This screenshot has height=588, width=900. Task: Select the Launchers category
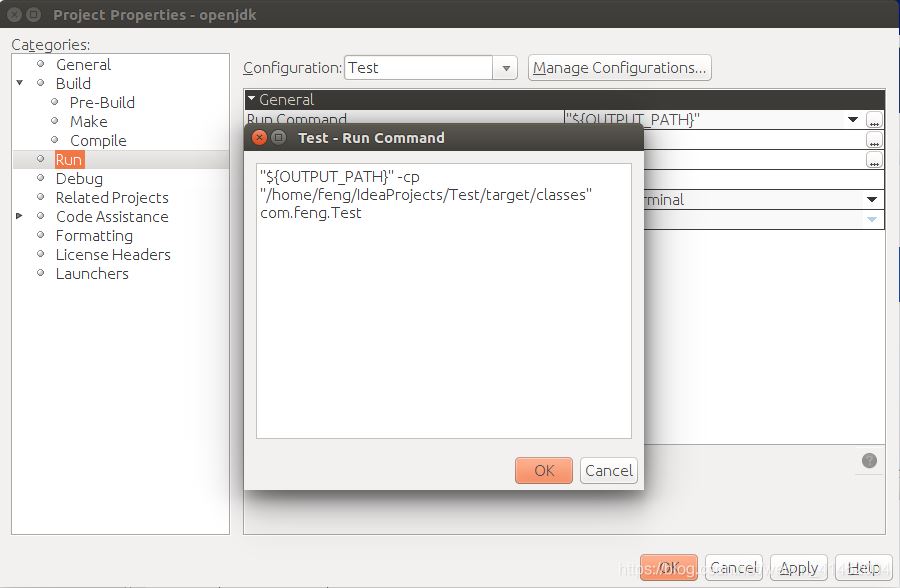[x=92, y=273]
